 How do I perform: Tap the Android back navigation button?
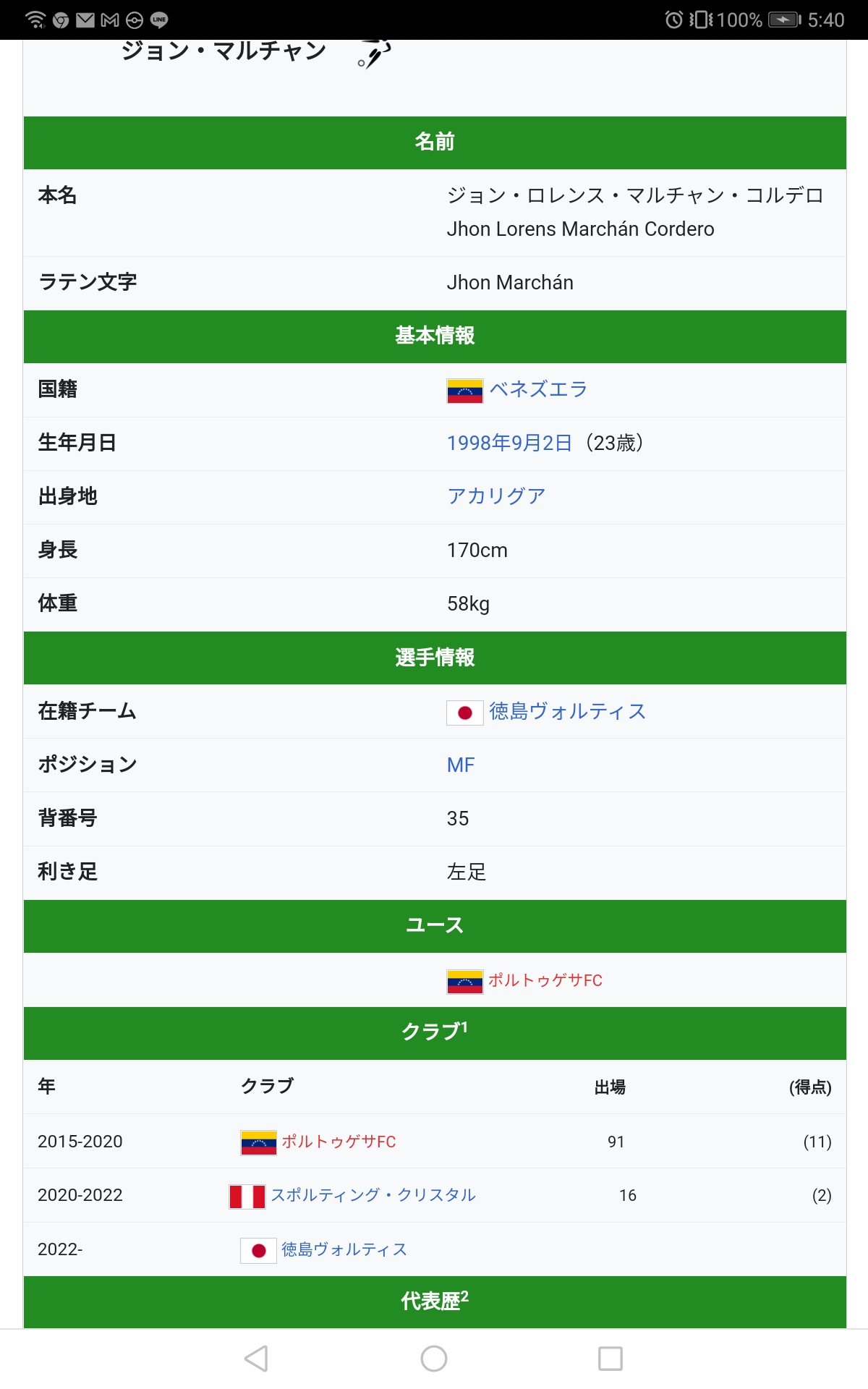click(257, 1359)
